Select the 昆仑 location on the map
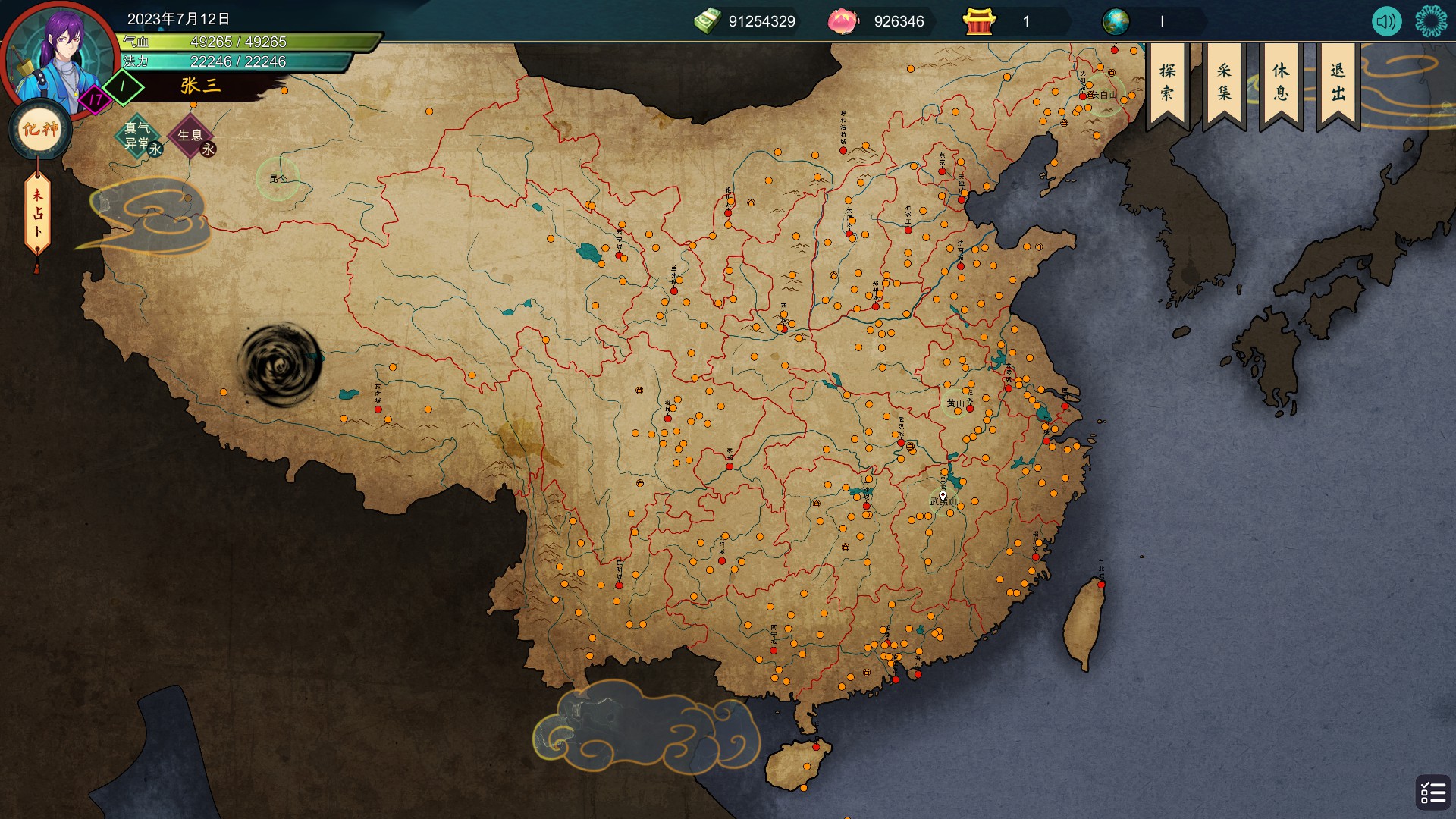Screen dimensions: 1456x819 (x=278, y=179)
